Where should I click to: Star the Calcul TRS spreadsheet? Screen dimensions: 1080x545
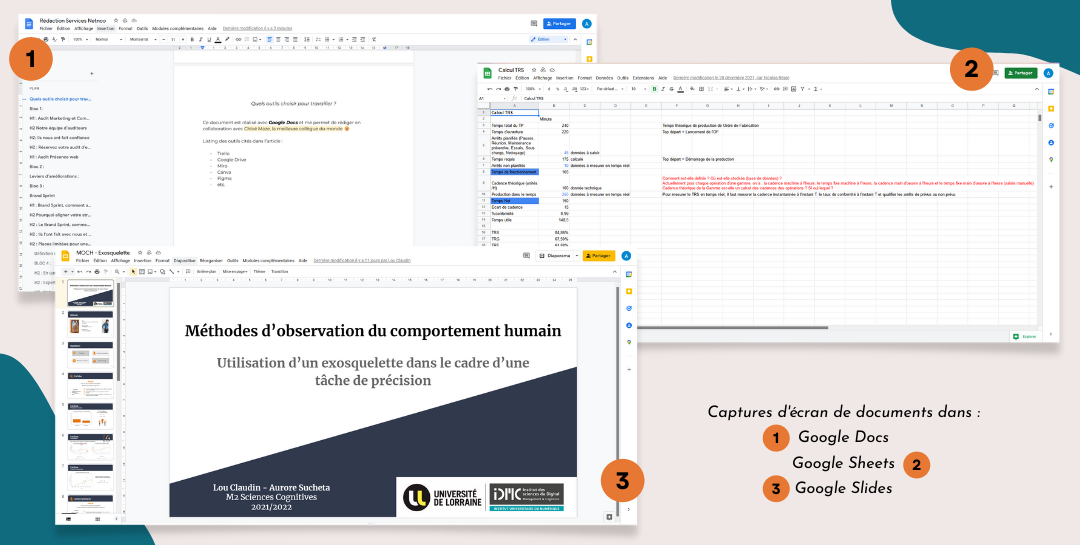(534, 70)
